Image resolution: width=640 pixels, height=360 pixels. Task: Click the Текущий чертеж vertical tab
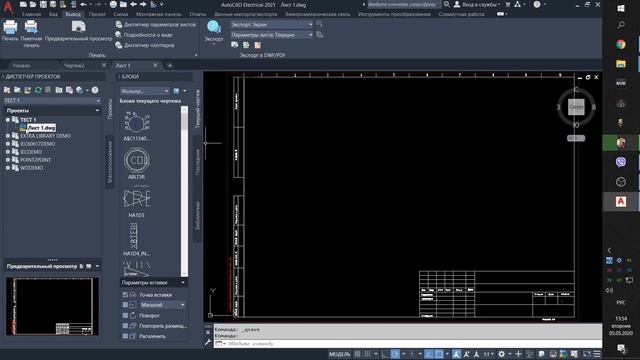(x=198, y=109)
